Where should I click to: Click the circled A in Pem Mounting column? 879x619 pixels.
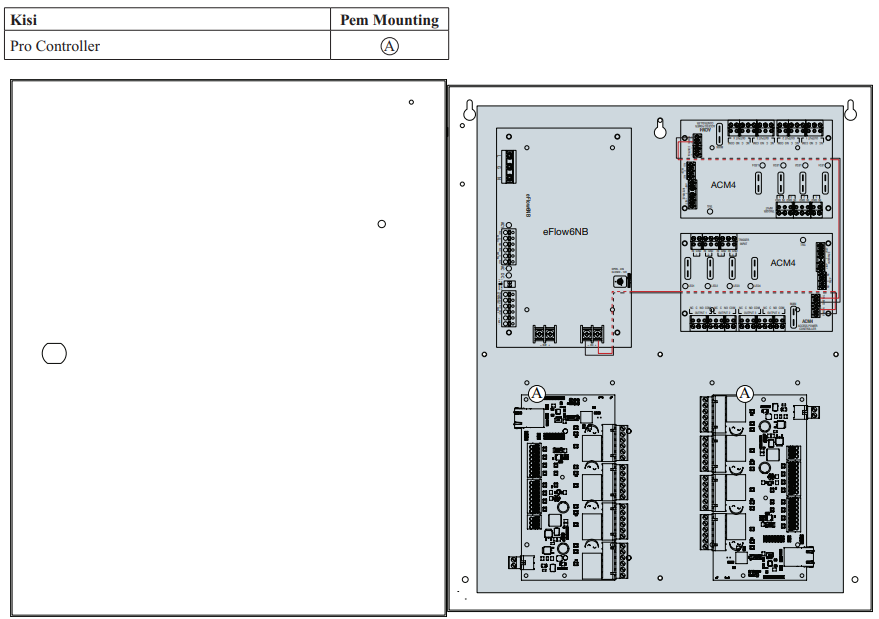pos(390,46)
